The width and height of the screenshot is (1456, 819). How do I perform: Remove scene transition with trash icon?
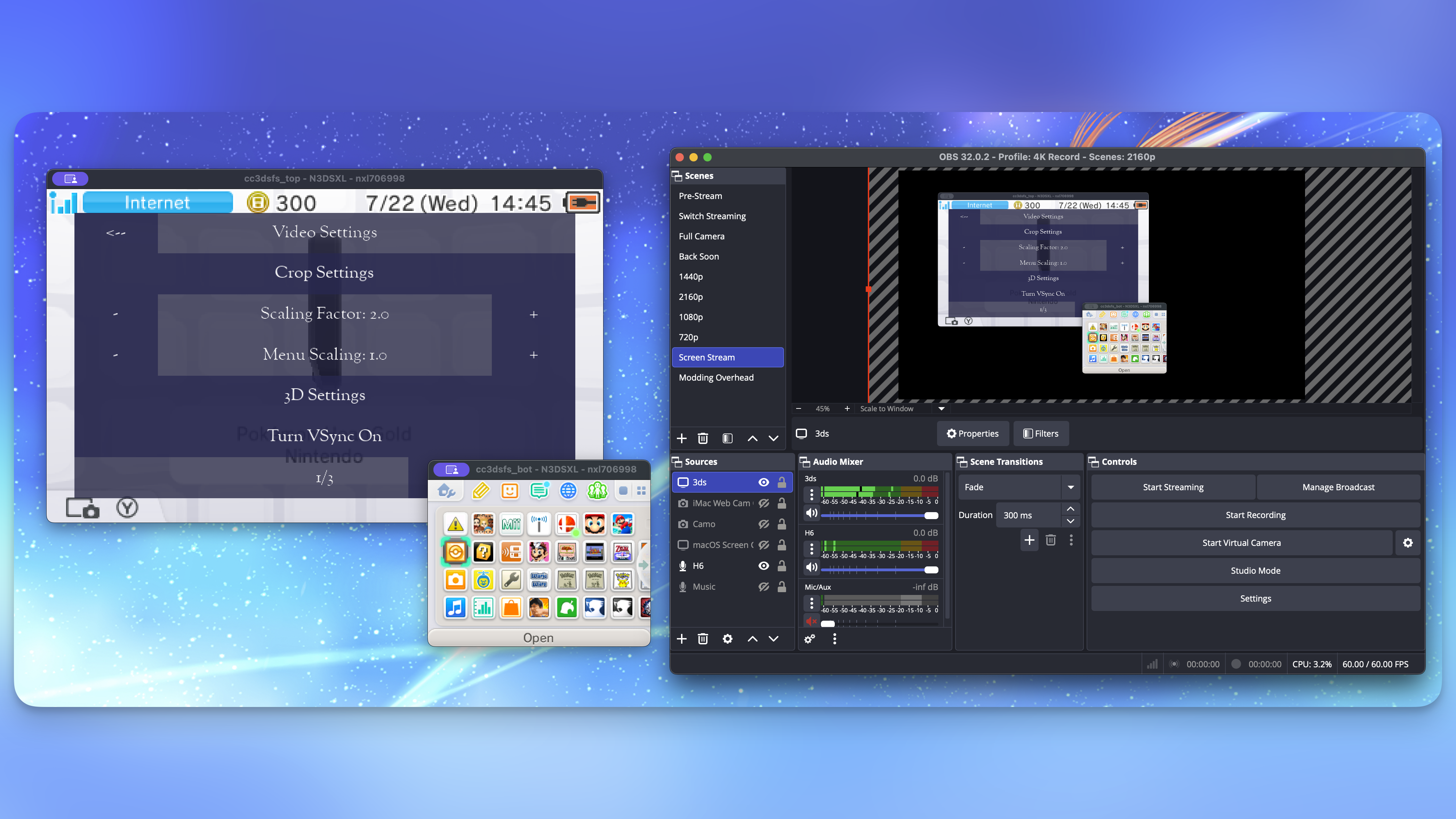[x=1051, y=540]
